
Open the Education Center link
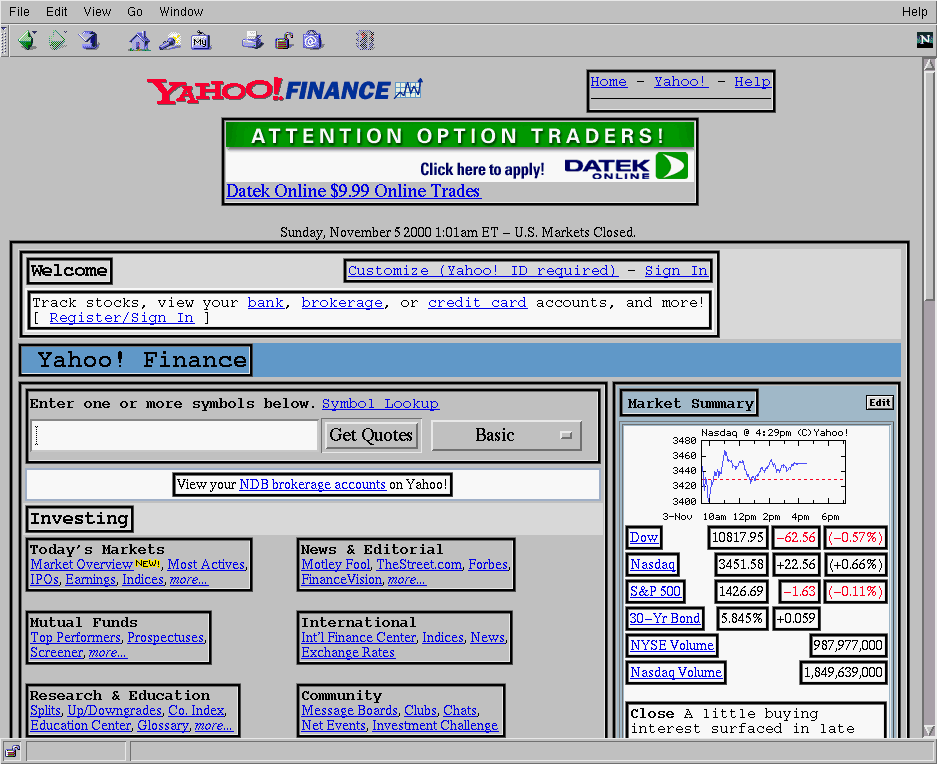81,725
